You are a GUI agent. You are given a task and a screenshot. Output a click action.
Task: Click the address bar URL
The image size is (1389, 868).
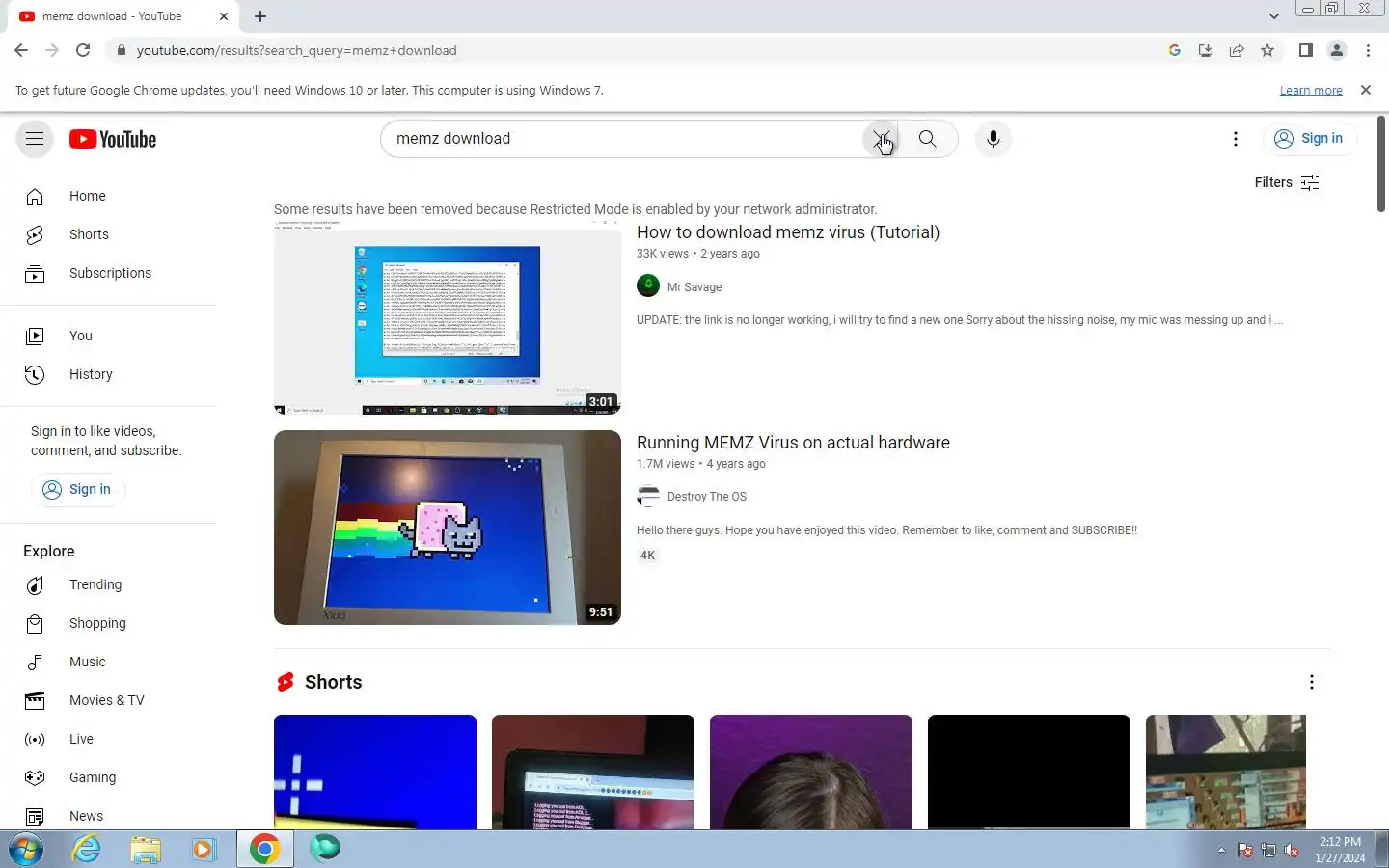tap(296, 50)
